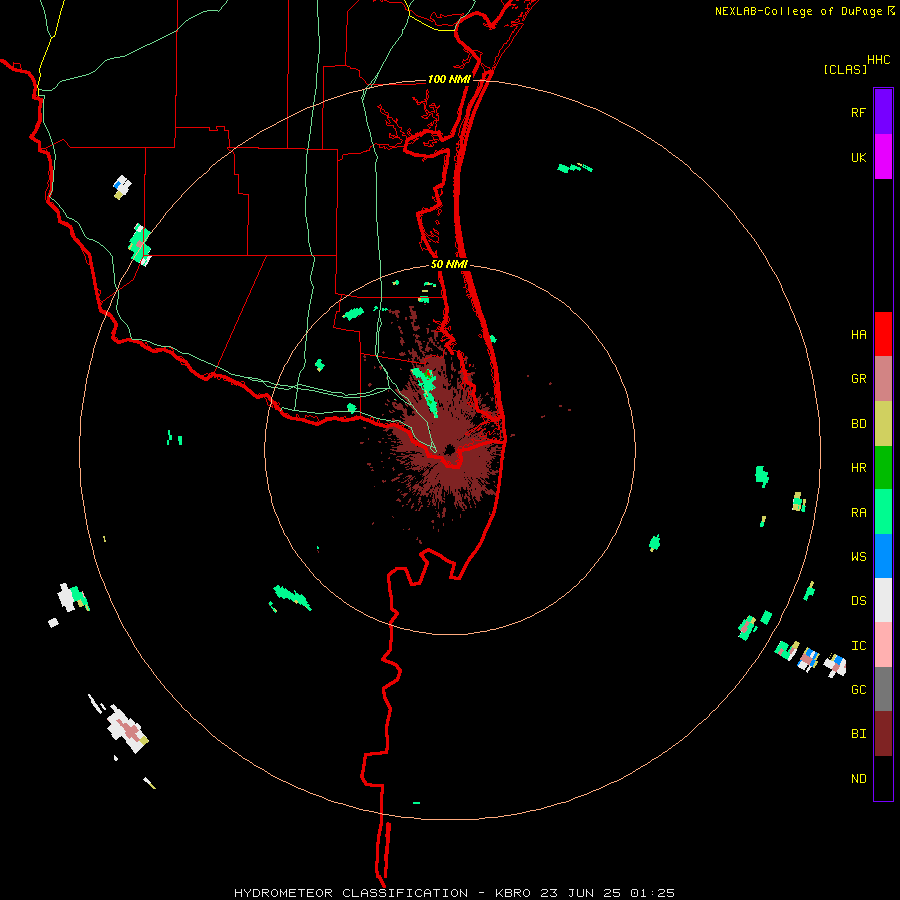This screenshot has width=900, height=900.
Task: Click the HHC product label
Action: click(878, 60)
